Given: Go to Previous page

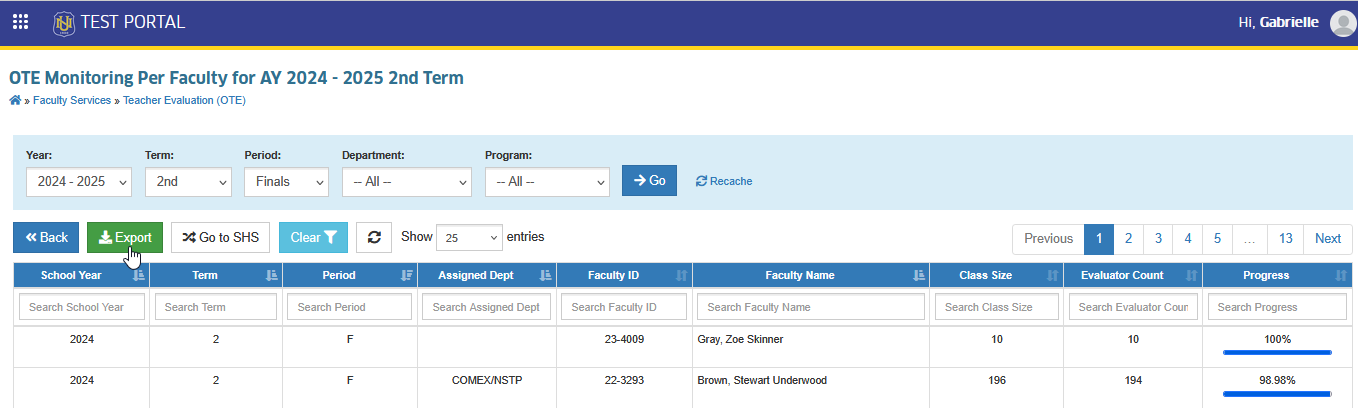Looking at the screenshot, I should (x=1048, y=239).
